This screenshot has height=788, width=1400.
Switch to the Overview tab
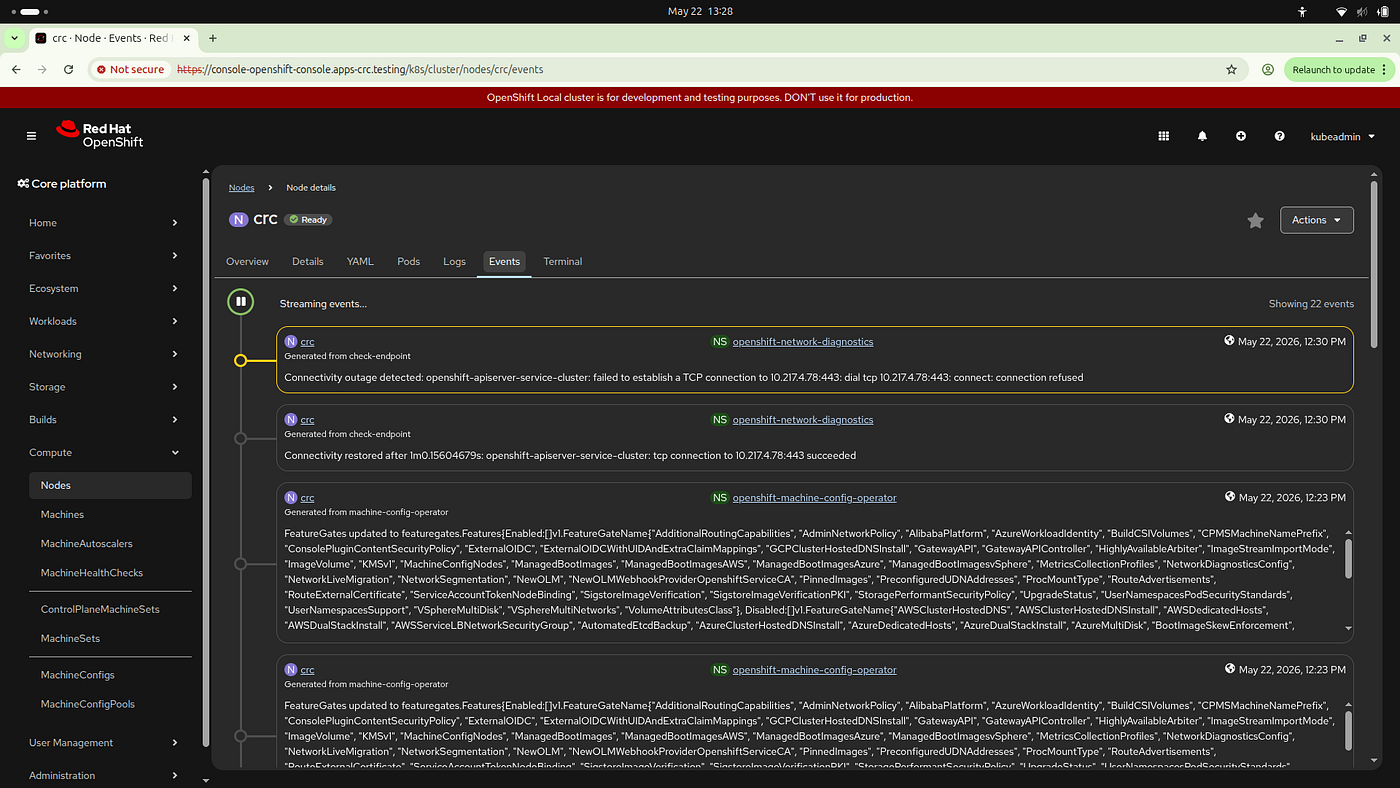[x=247, y=261]
